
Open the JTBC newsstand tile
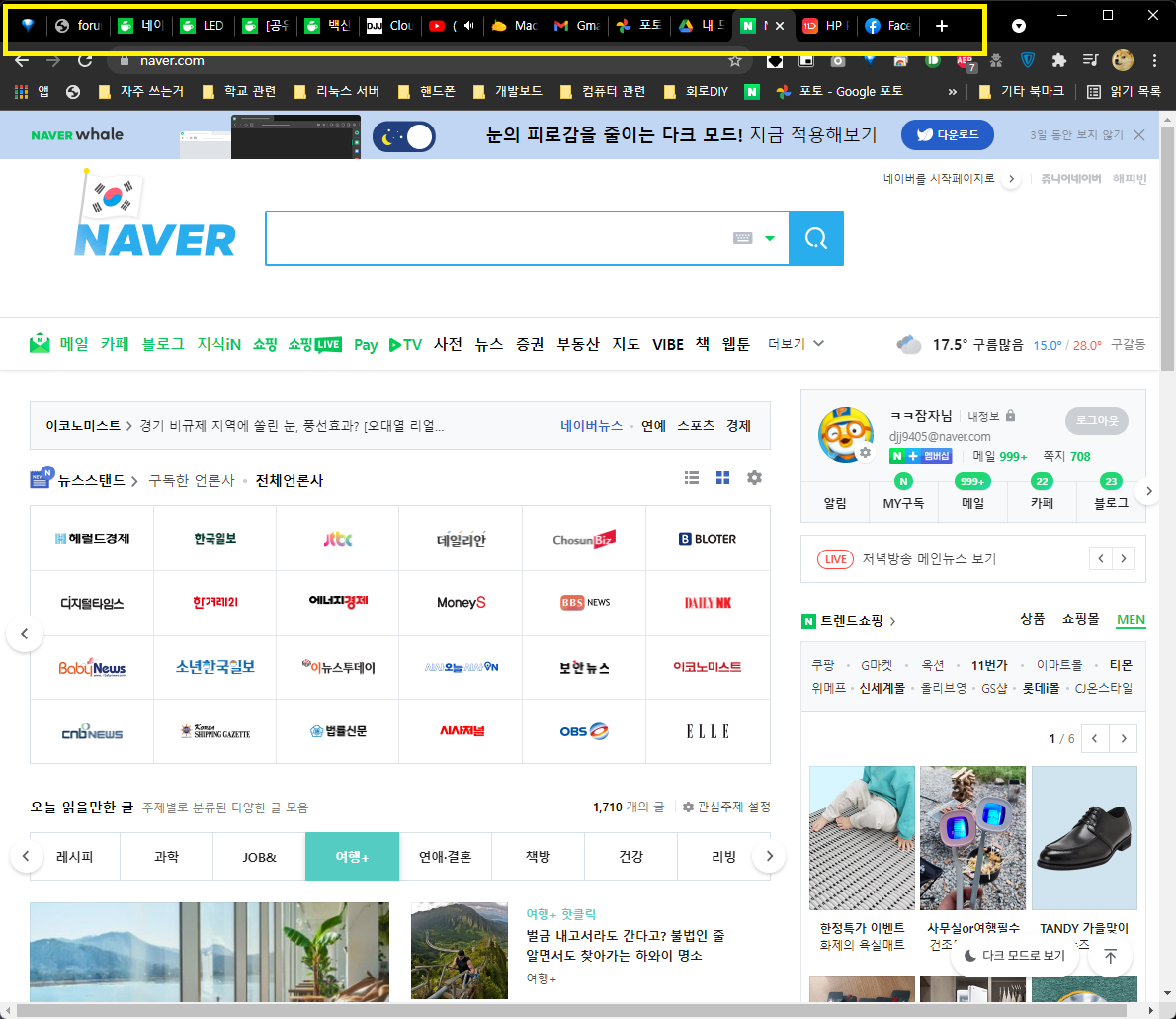pyautogui.click(x=338, y=539)
